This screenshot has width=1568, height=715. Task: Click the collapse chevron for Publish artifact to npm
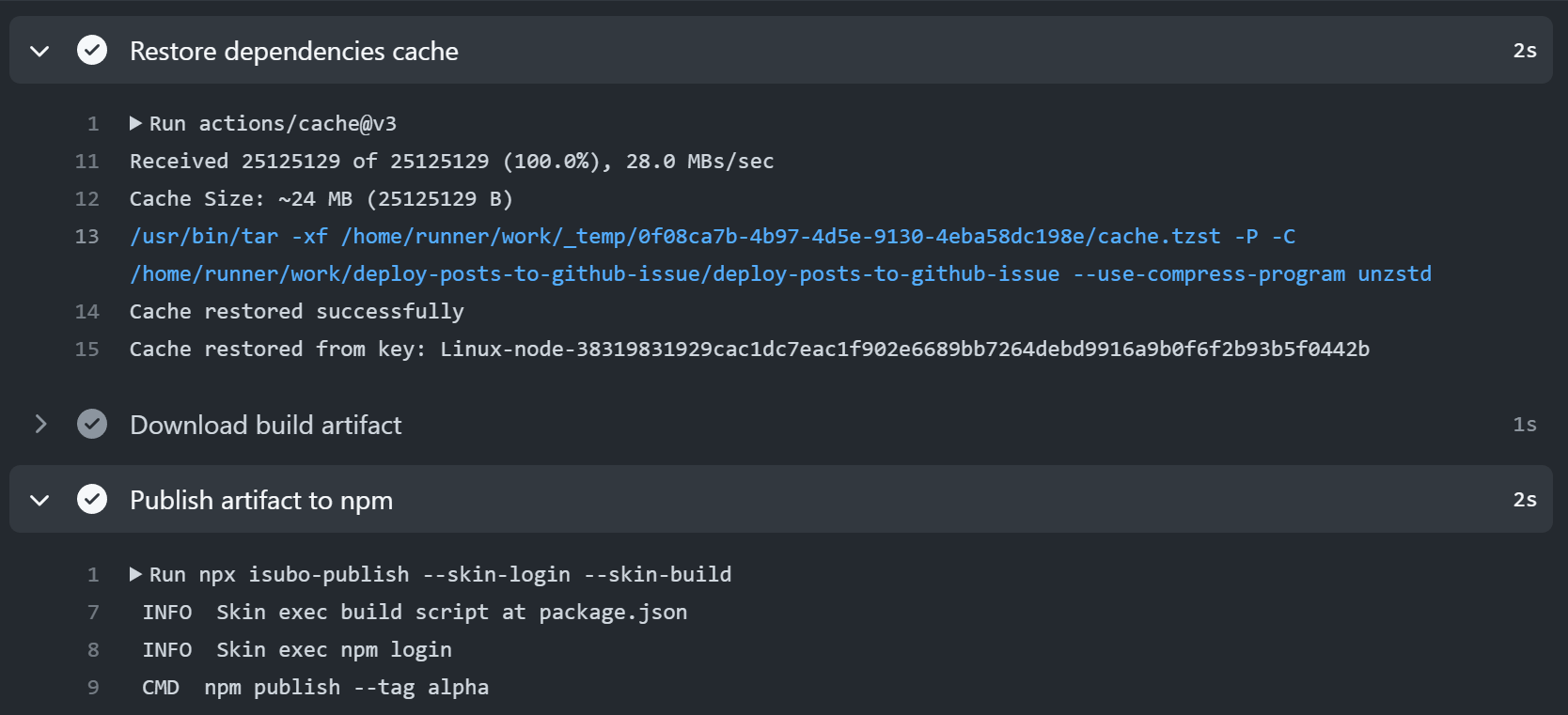(x=39, y=499)
